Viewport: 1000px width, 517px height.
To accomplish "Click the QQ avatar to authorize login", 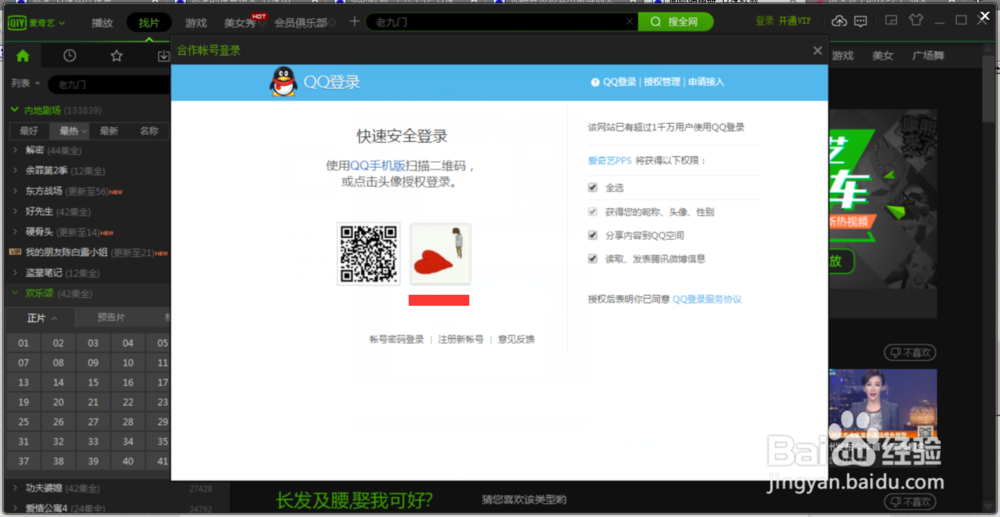I will 440,254.
